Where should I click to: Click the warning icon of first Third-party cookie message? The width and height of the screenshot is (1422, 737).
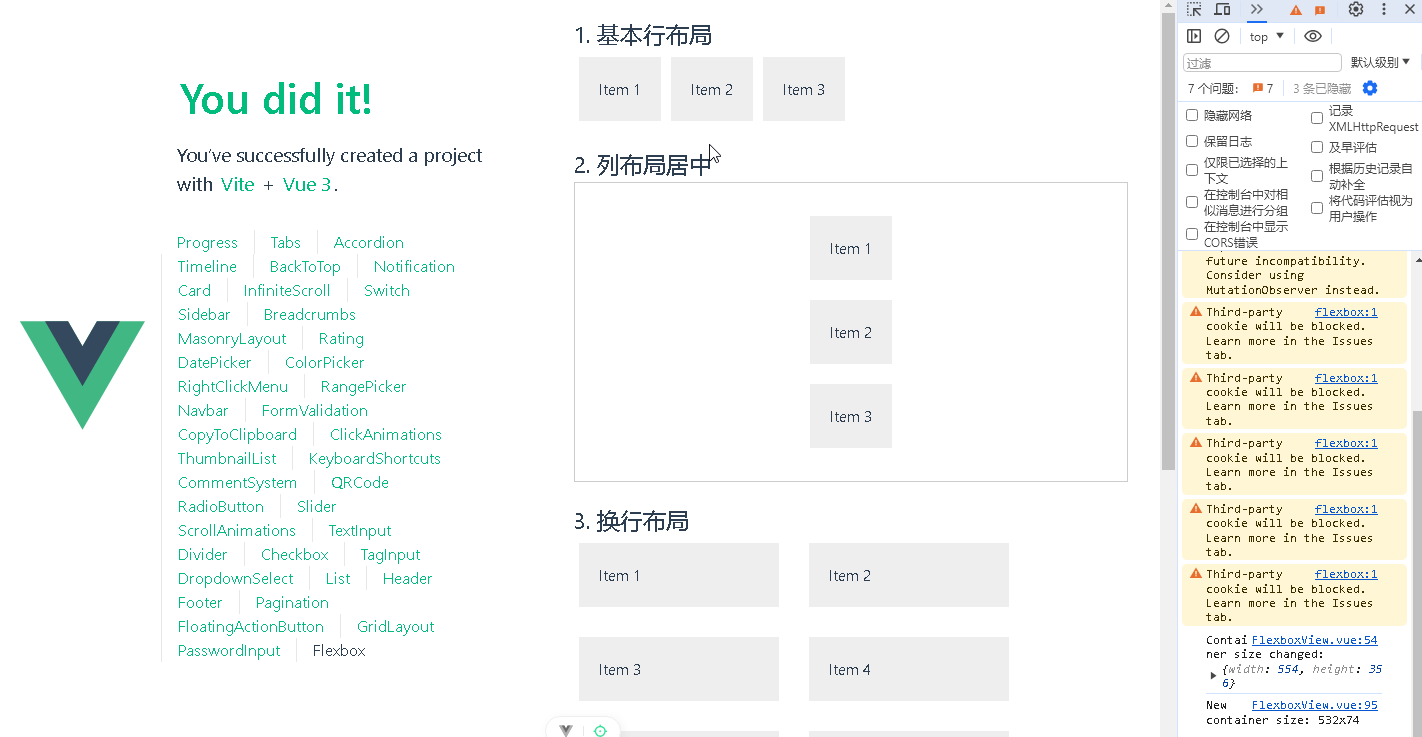pyautogui.click(x=1196, y=312)
